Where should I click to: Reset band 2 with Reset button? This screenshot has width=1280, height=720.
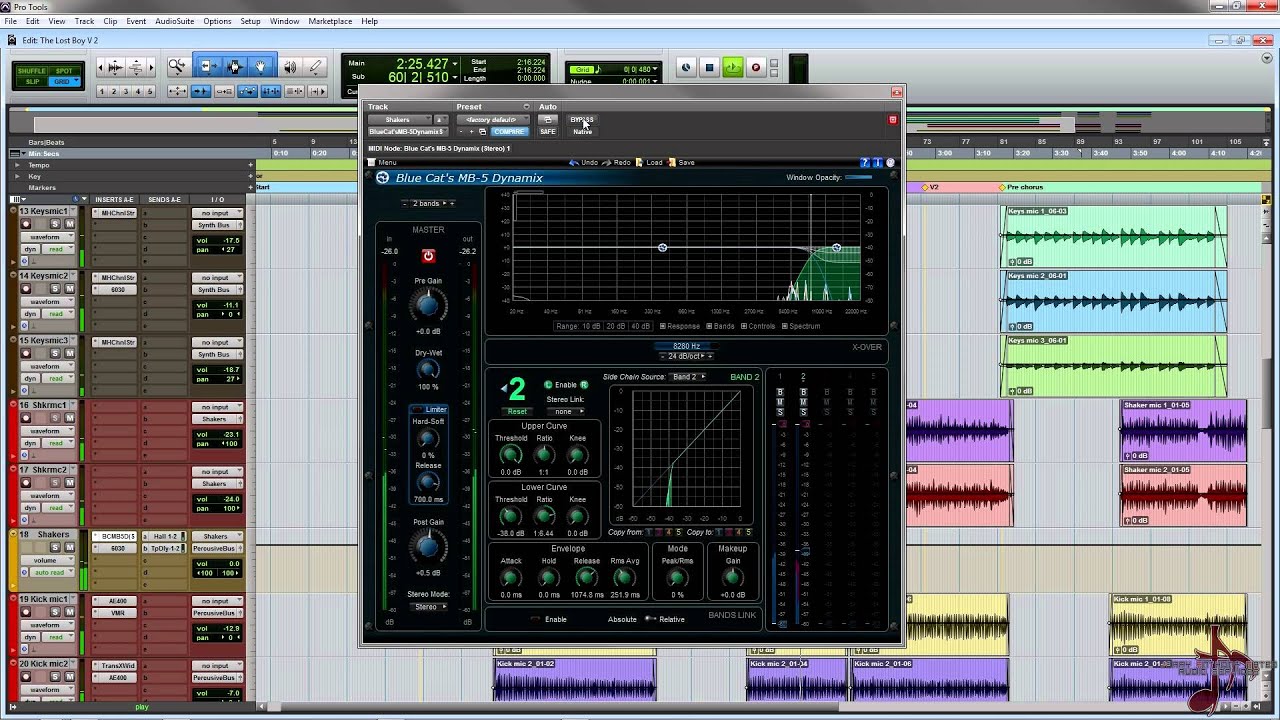[517, 411]
